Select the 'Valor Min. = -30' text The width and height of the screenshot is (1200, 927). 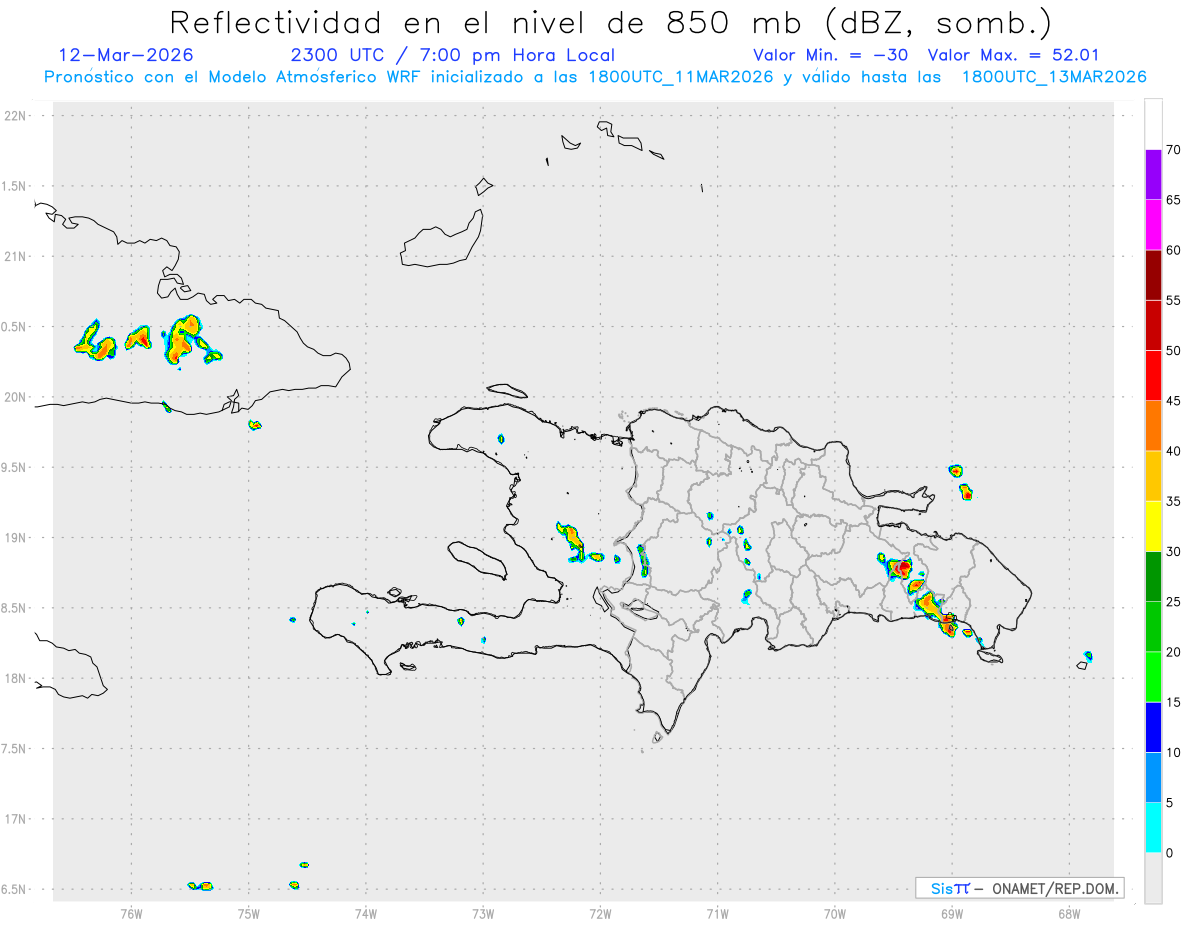click(831, 55)
